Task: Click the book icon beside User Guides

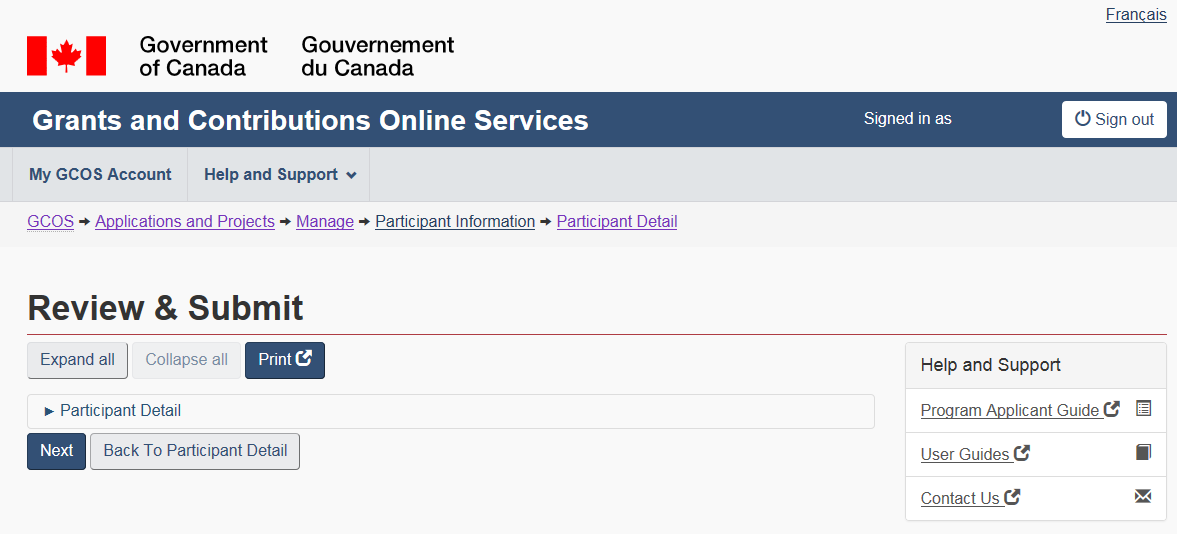Action: click(1144, 453)
